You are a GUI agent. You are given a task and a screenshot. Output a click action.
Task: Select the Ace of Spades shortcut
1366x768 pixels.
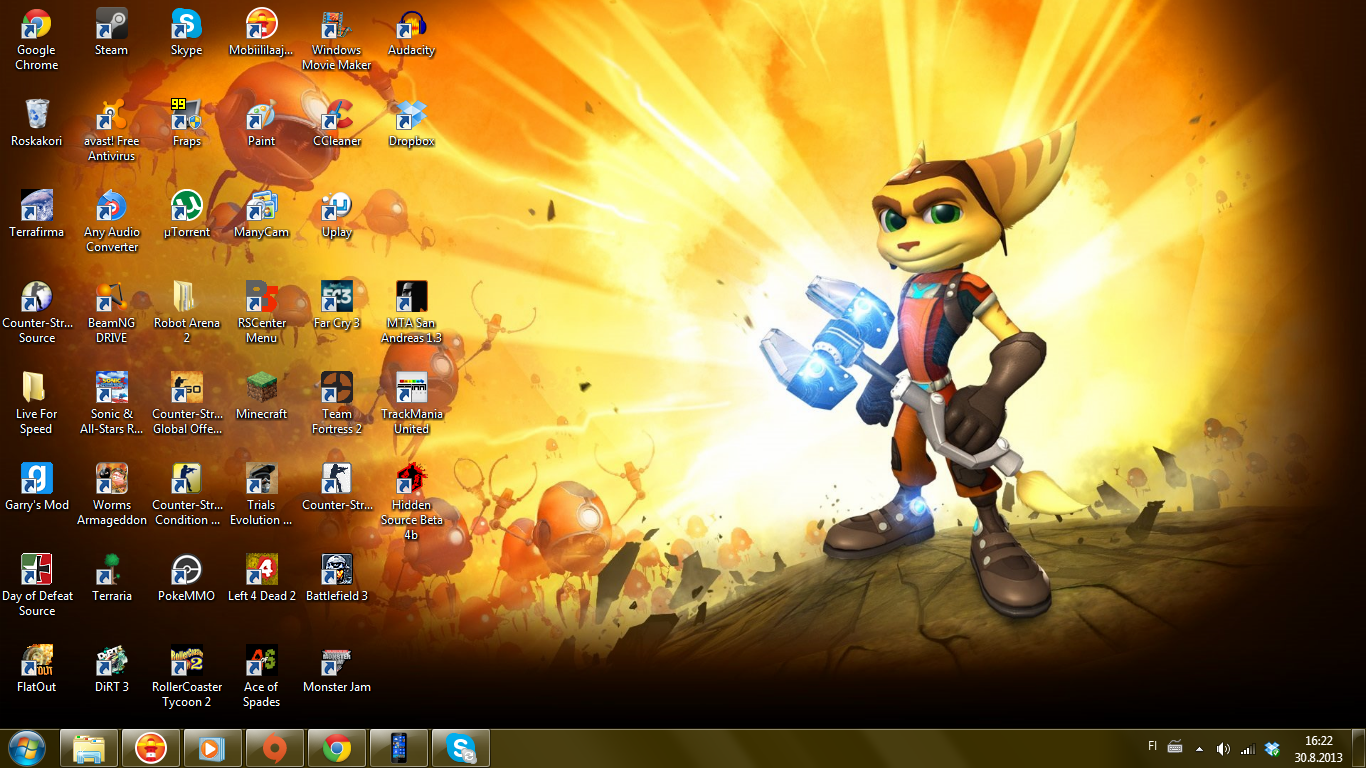[x=261, y=677]
